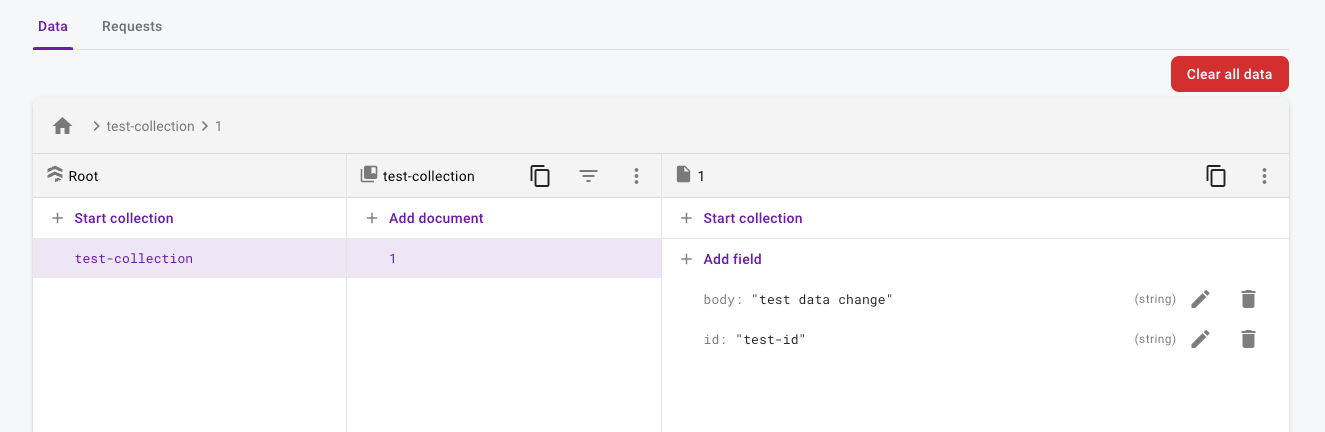Copy the document 1 path icon
This screenshot has width=1325, height=432.
tap(1216, 176)
